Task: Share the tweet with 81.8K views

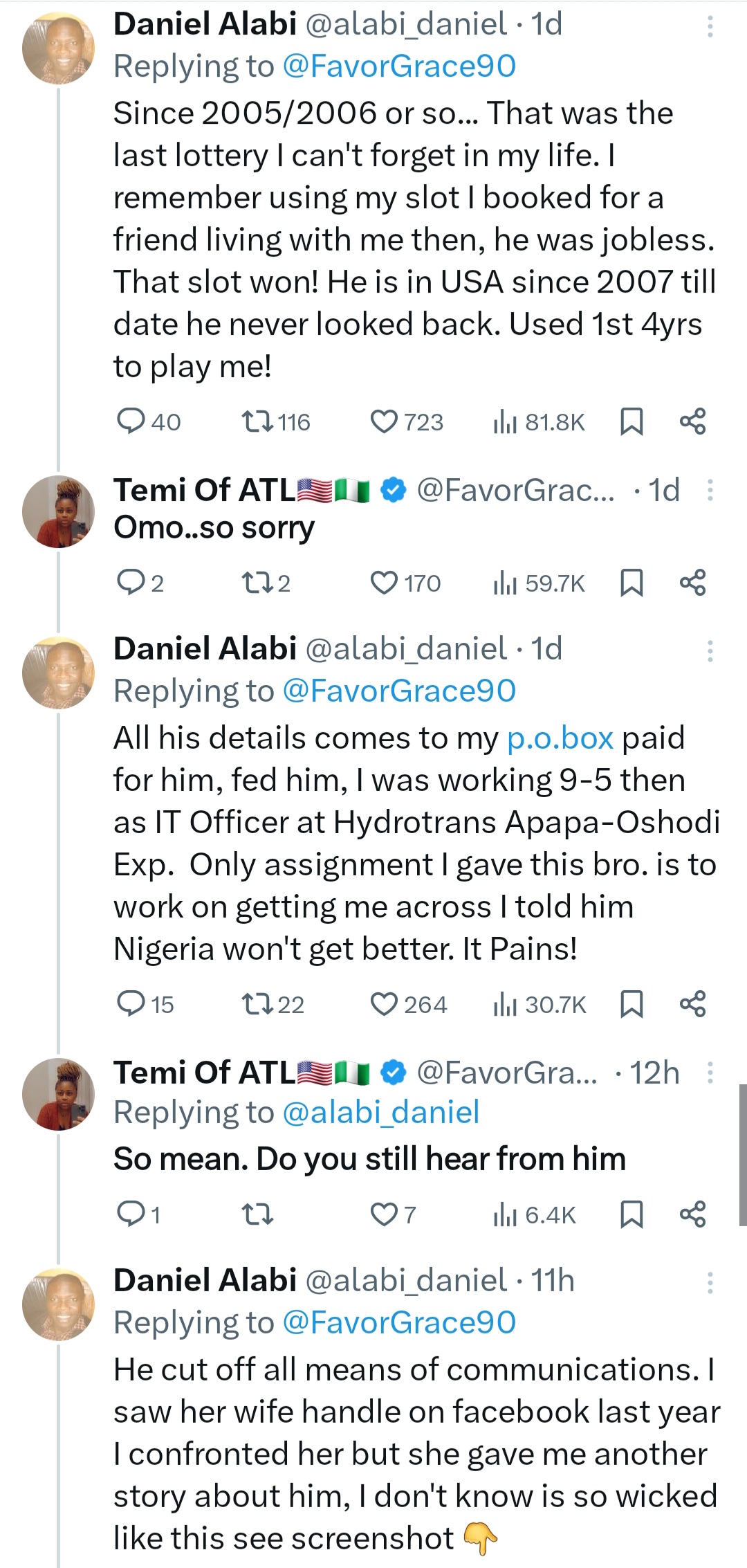Action: pyautogui.click(x=692, y=421)
